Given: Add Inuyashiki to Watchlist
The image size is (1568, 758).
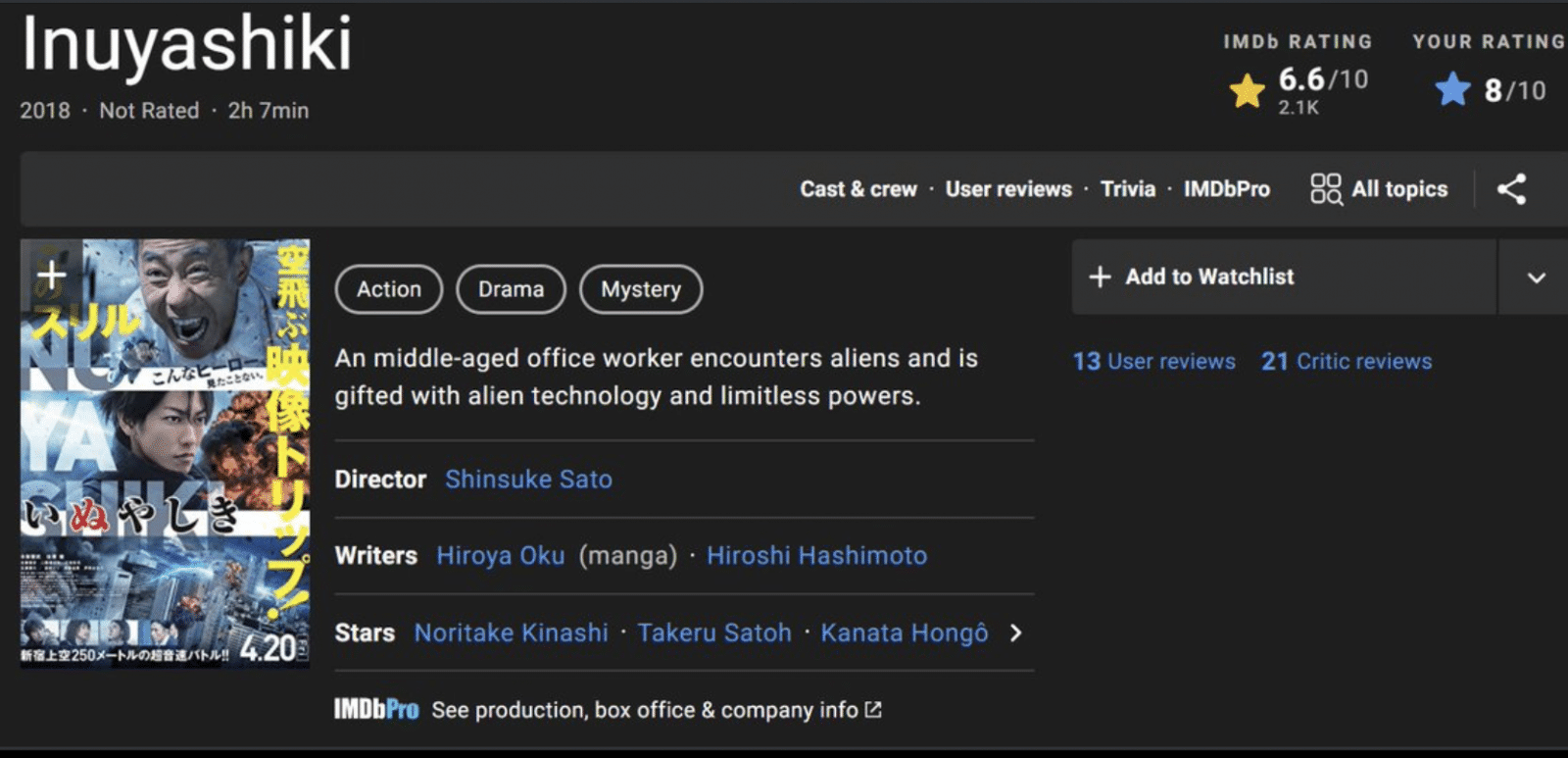Looking at the screenshot, I should click(1284, 278).
